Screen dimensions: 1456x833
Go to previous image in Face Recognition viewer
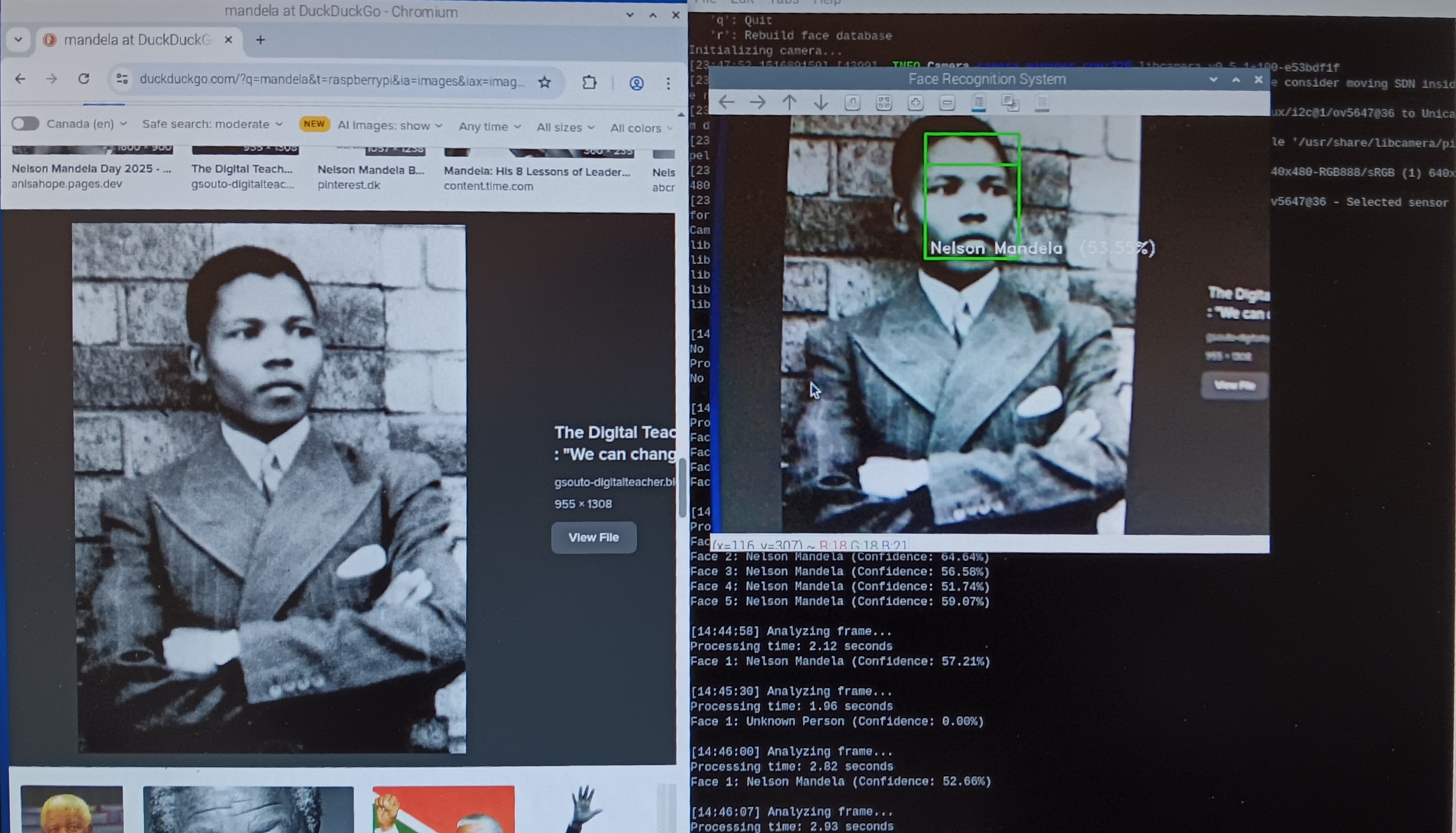click(727, 103)
